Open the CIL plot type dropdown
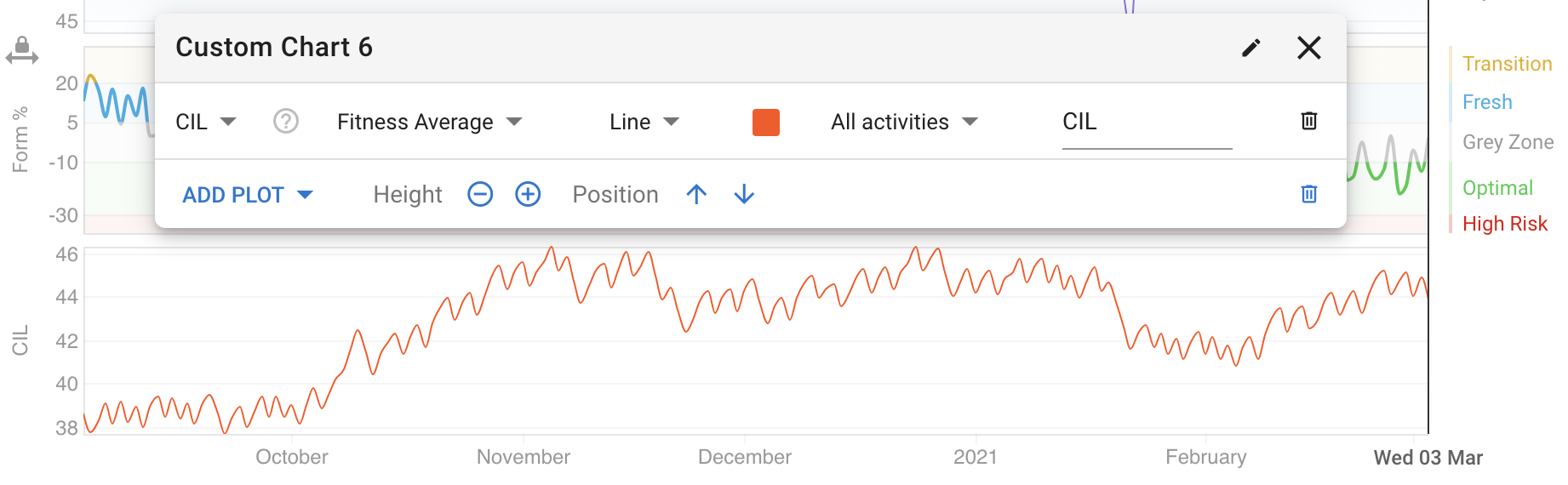1568x485 pixels. [206, 122]
